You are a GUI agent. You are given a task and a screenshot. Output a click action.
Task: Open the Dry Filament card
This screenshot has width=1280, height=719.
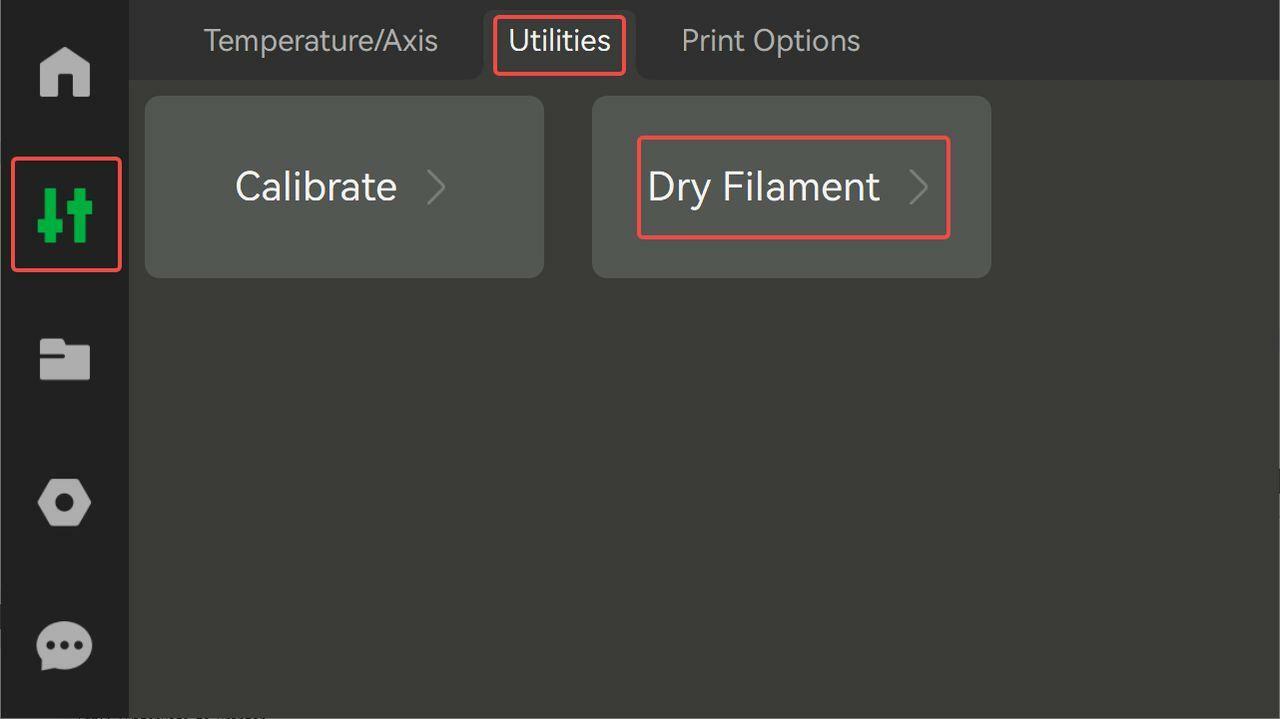tap(791, 187)
